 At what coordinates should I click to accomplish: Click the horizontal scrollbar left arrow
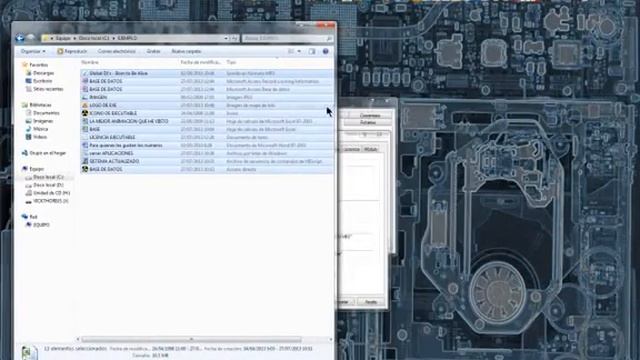78,340
